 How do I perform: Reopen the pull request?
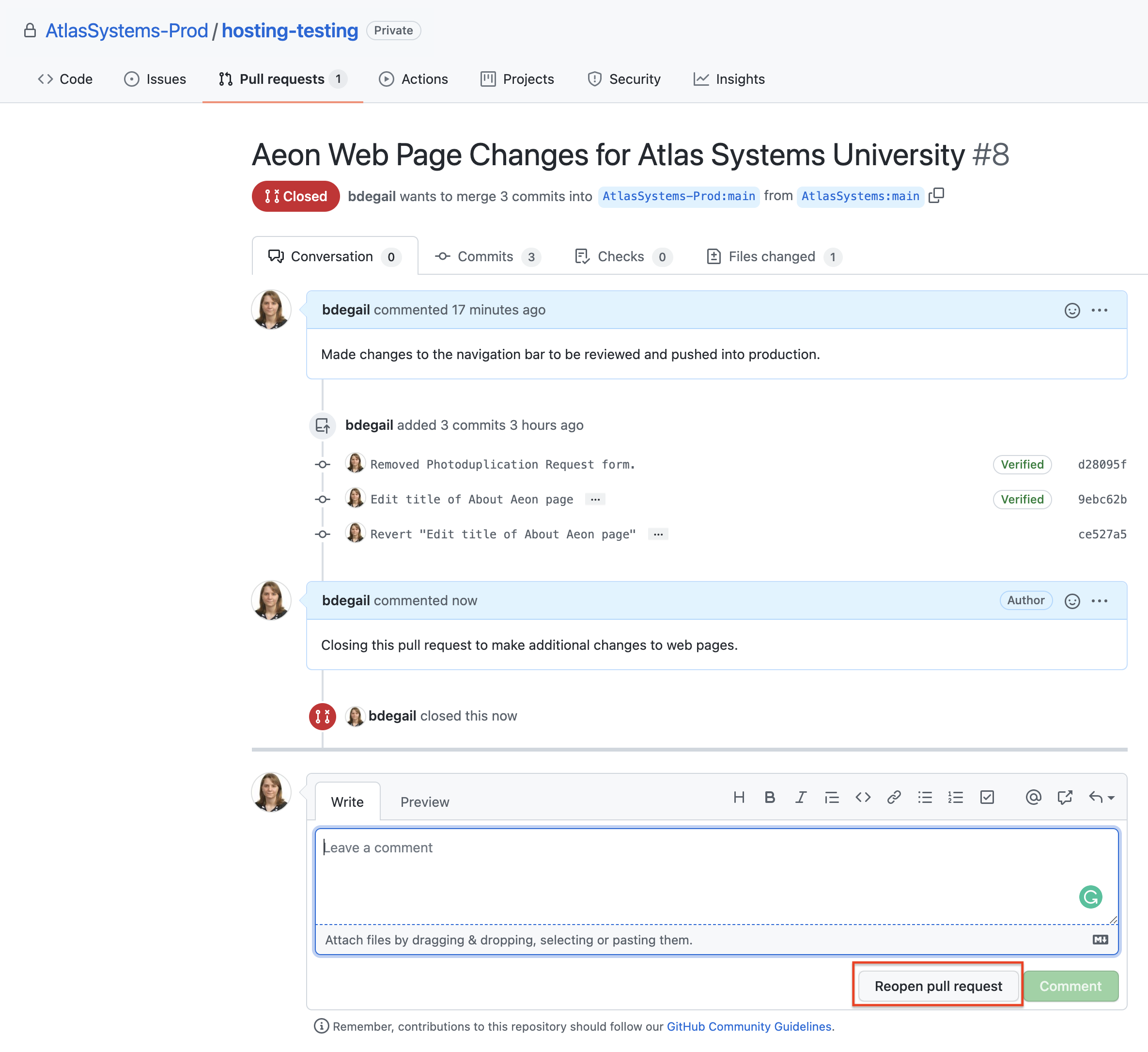coord(937,985)
